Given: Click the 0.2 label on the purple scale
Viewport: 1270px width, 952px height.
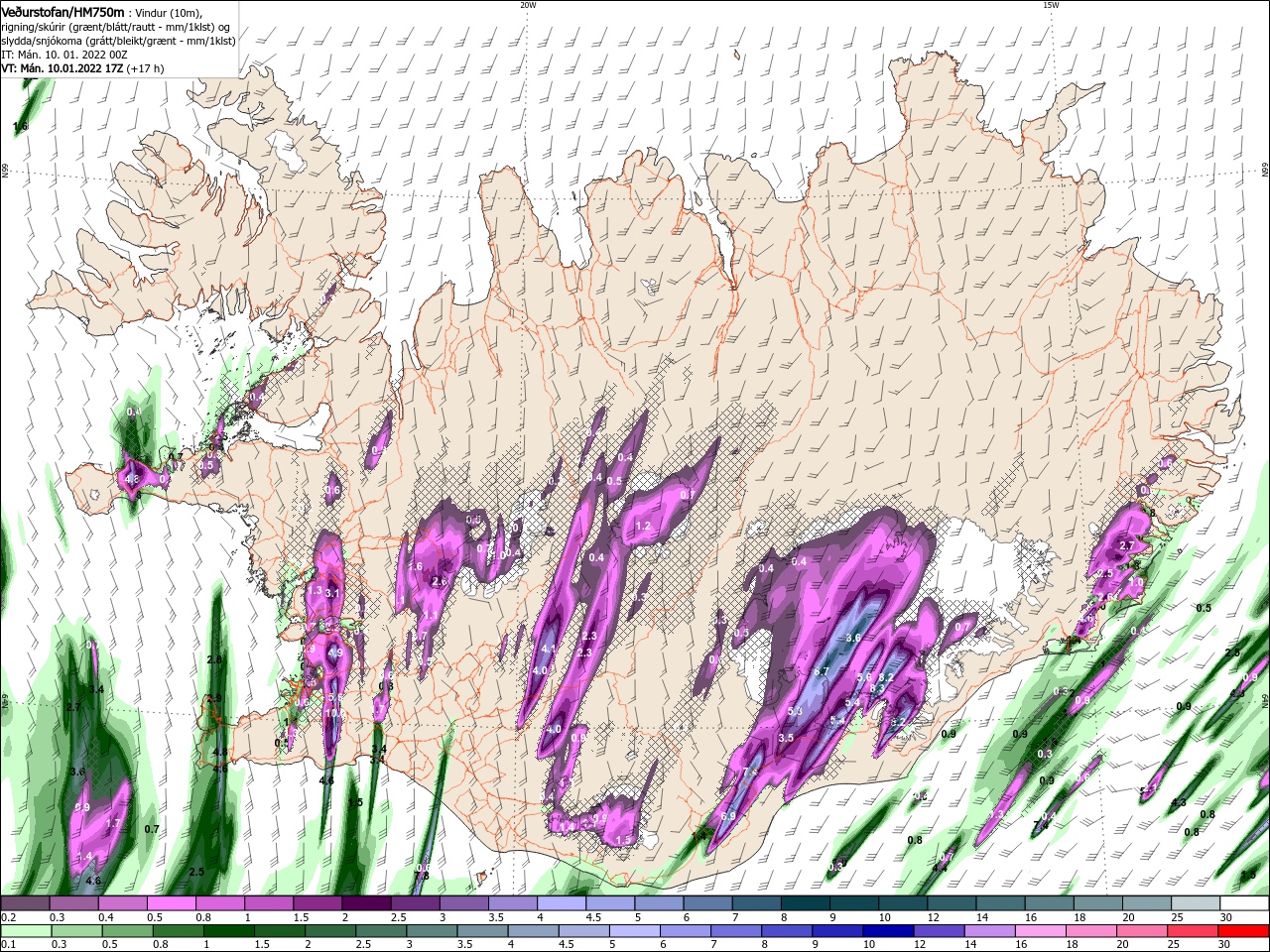Looking at the screenshot, I should (x=8, y=918).
